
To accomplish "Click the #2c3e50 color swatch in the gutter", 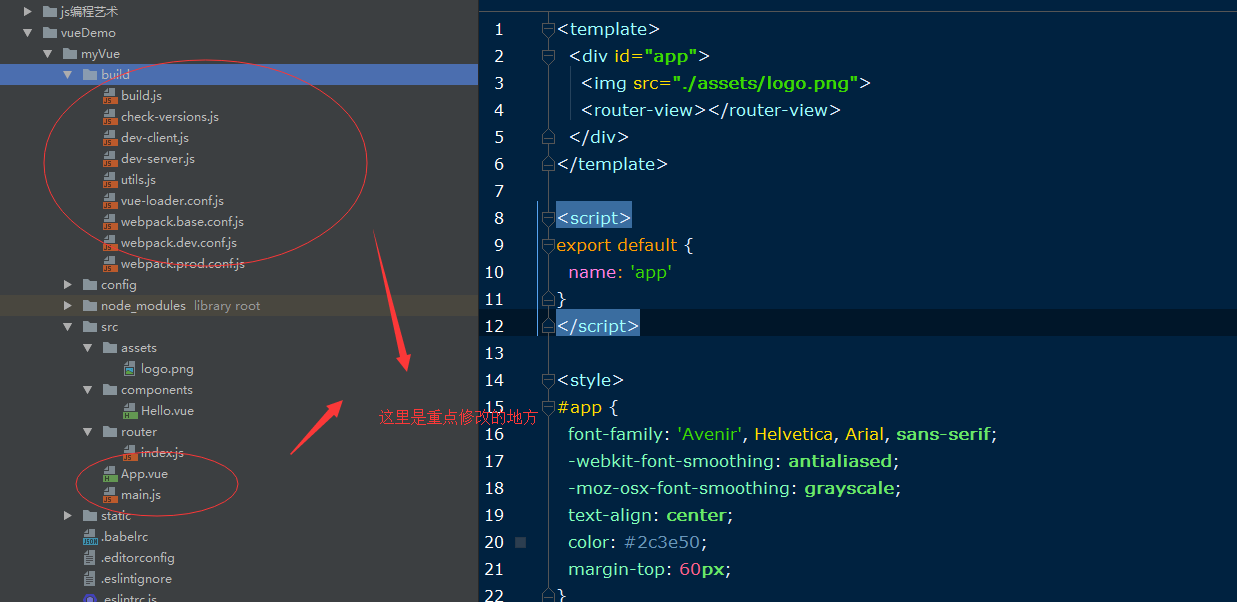I will (x=520, y=542).
